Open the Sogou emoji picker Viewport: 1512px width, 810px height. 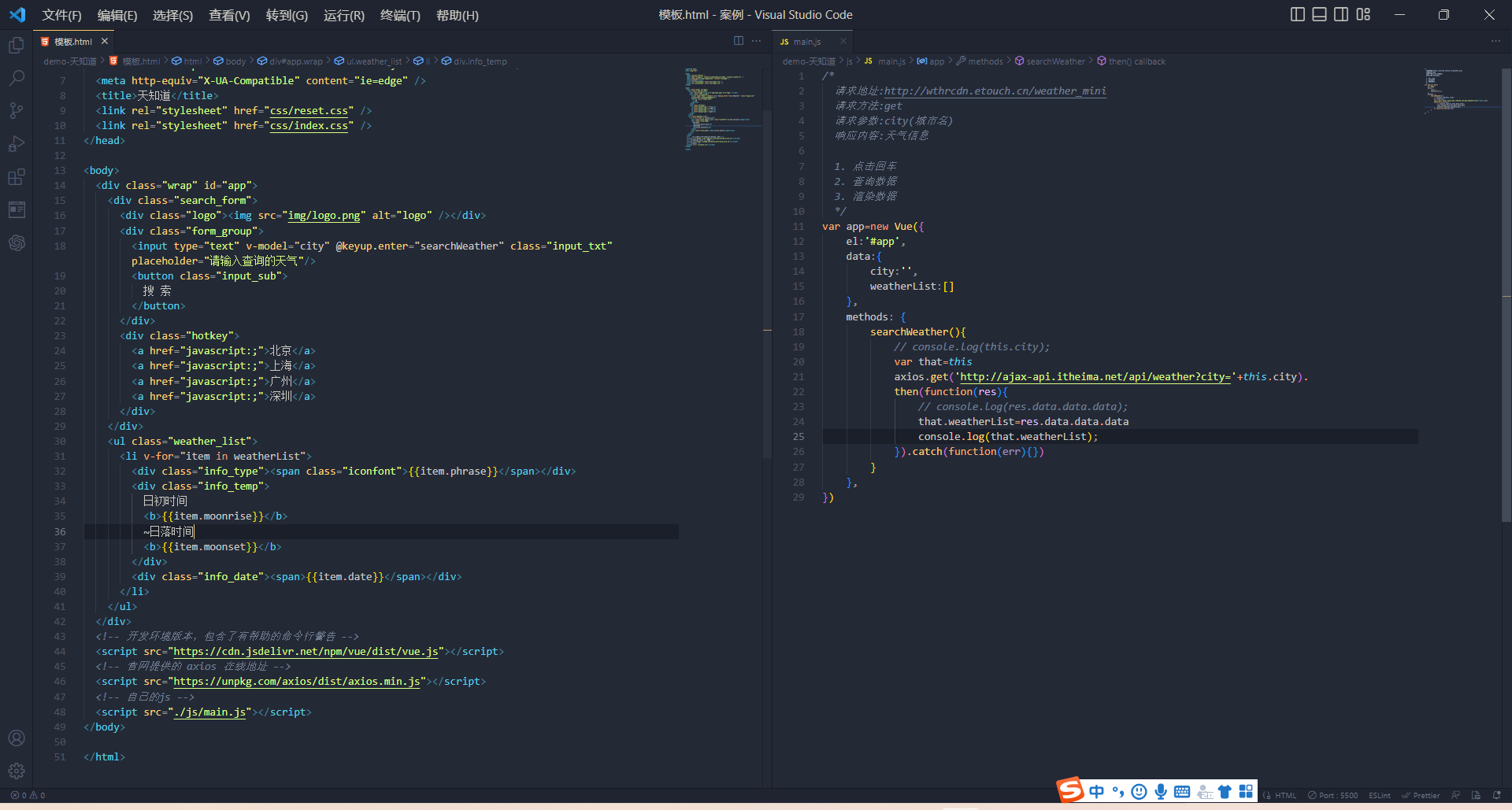pos(1139,791)
